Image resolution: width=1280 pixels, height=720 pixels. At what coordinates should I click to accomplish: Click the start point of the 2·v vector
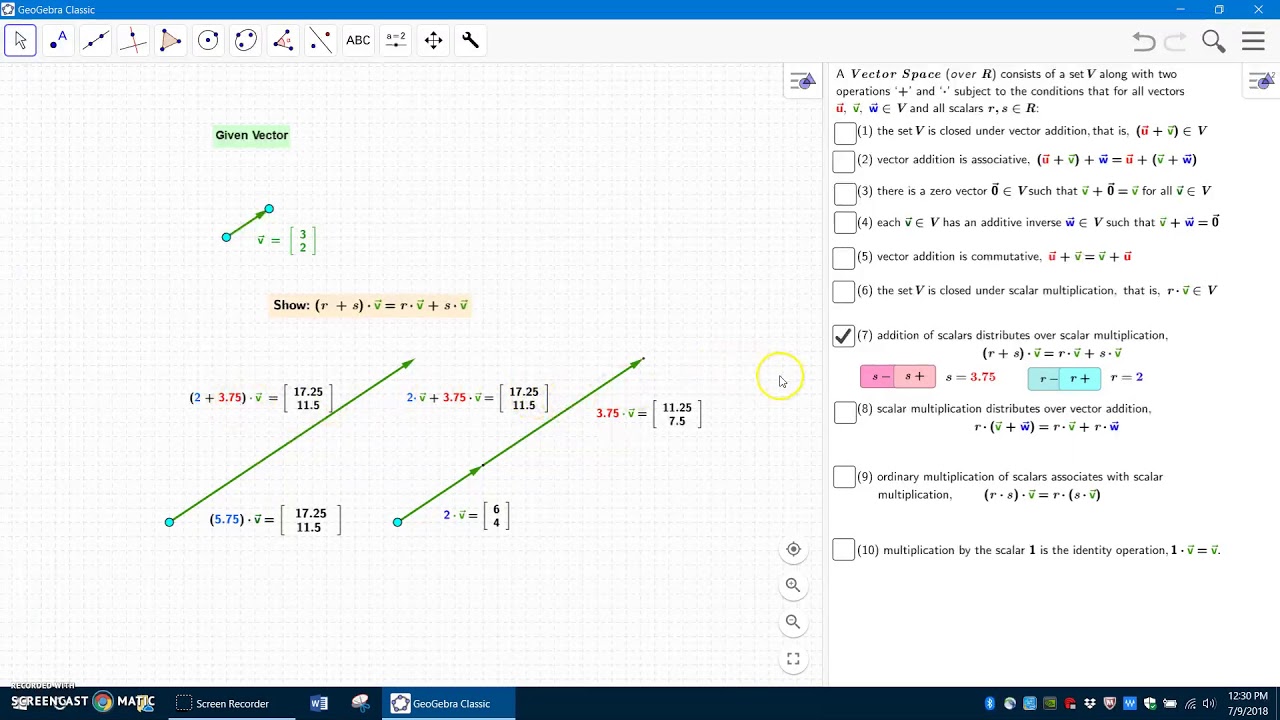(x=398, y=522)
